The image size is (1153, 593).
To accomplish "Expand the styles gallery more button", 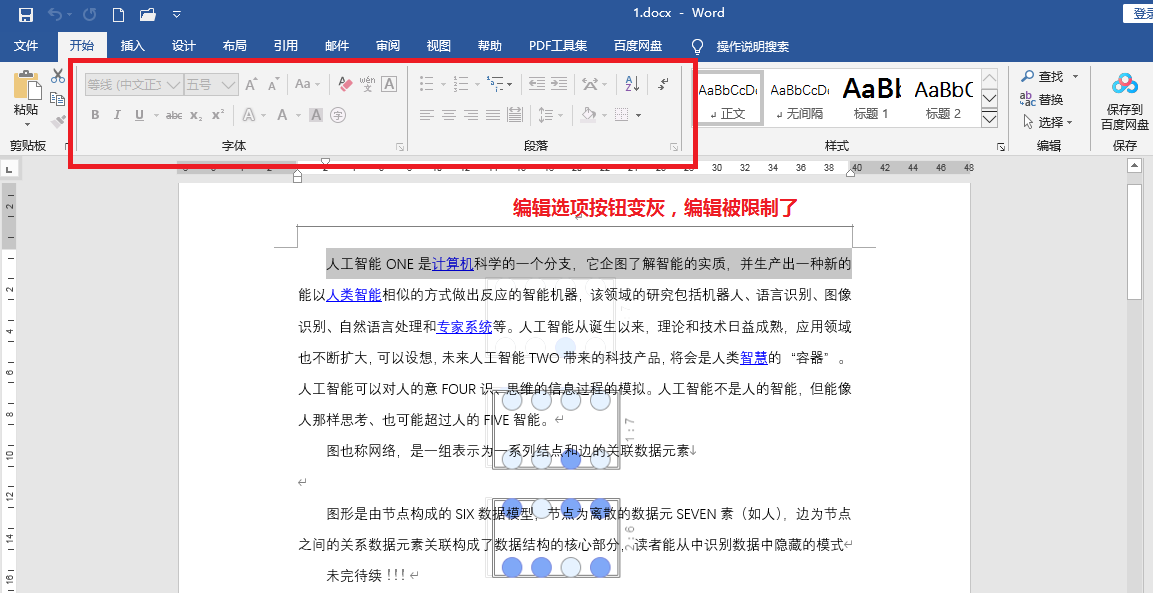I will pos(990,118).
